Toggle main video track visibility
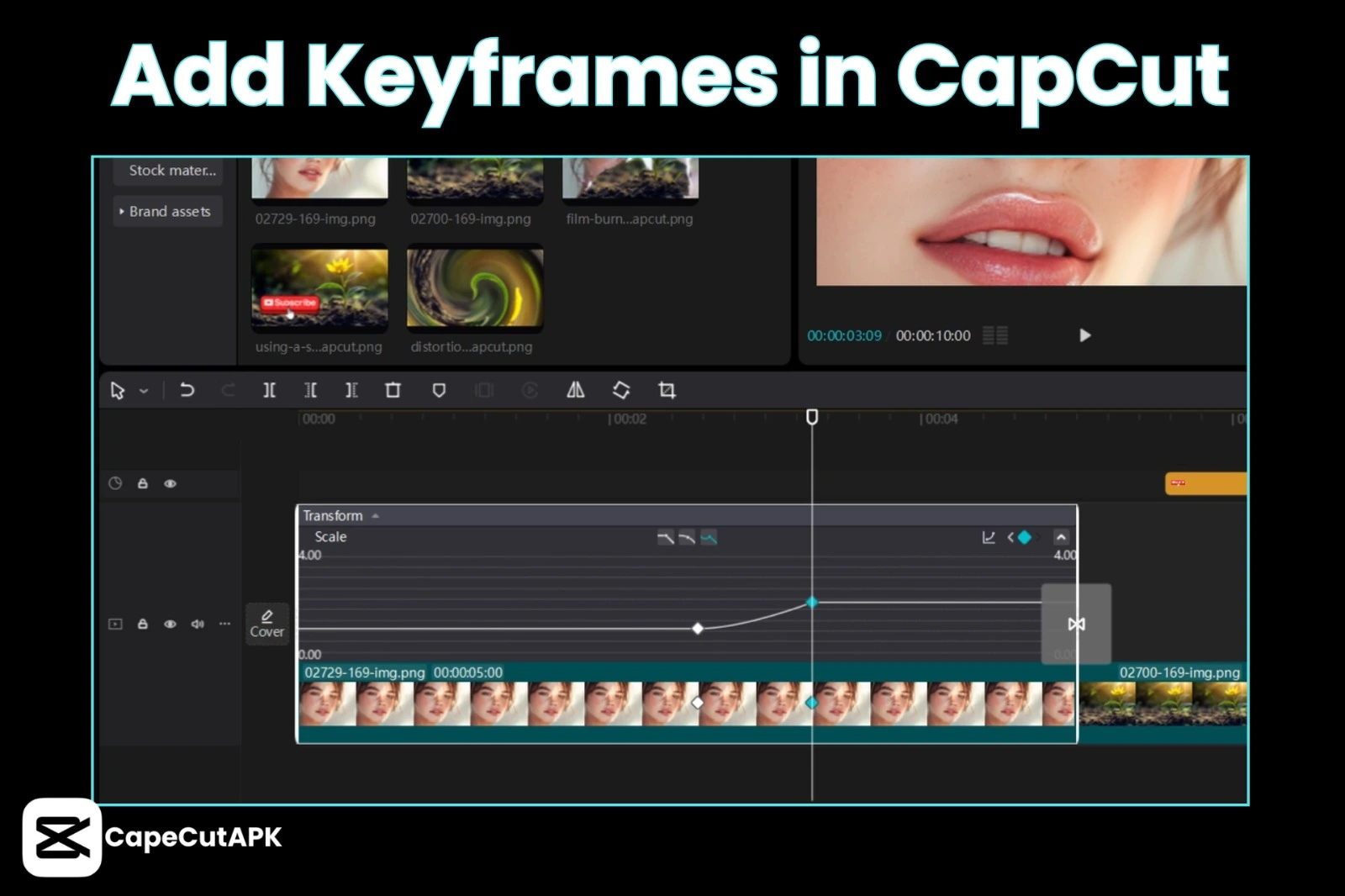Viewport: 1345px width, 896px height. (170, 624)
